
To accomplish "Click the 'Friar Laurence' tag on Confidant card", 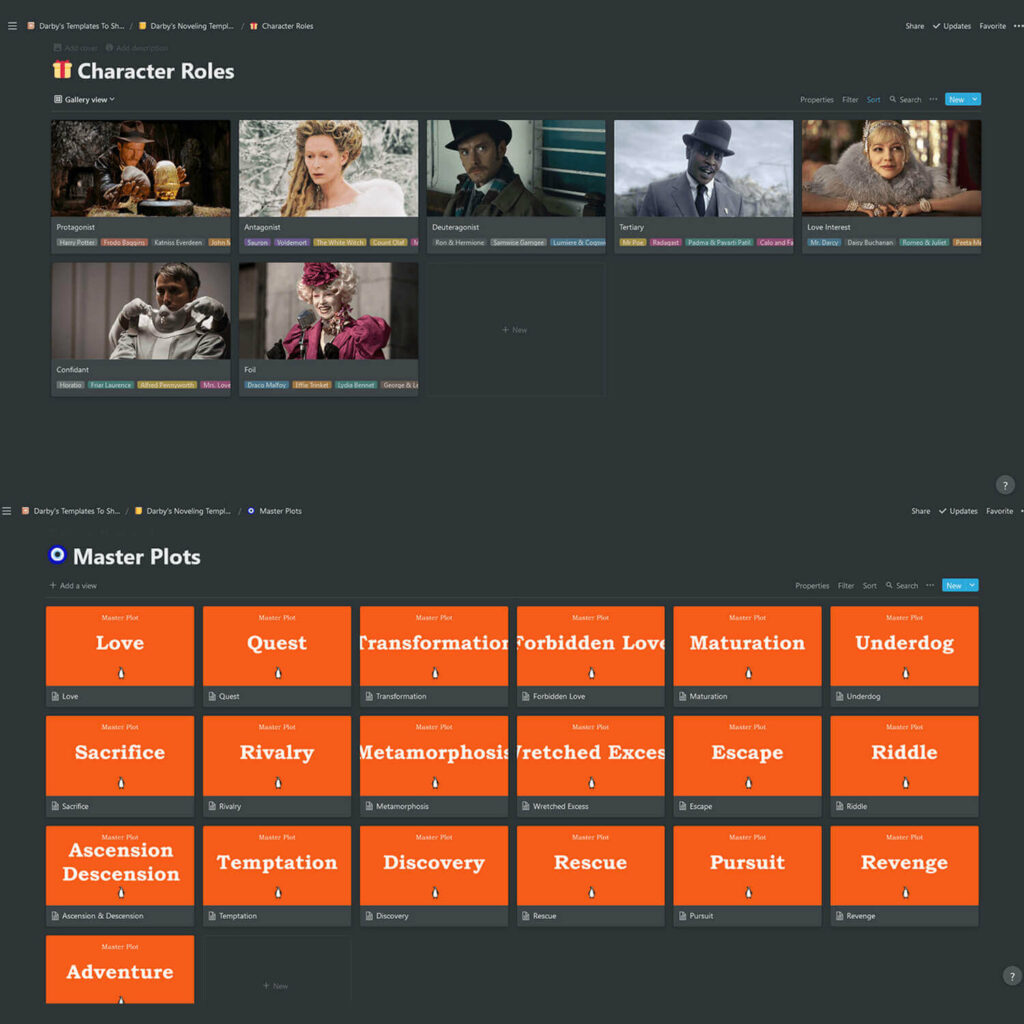I will (110, 385).
